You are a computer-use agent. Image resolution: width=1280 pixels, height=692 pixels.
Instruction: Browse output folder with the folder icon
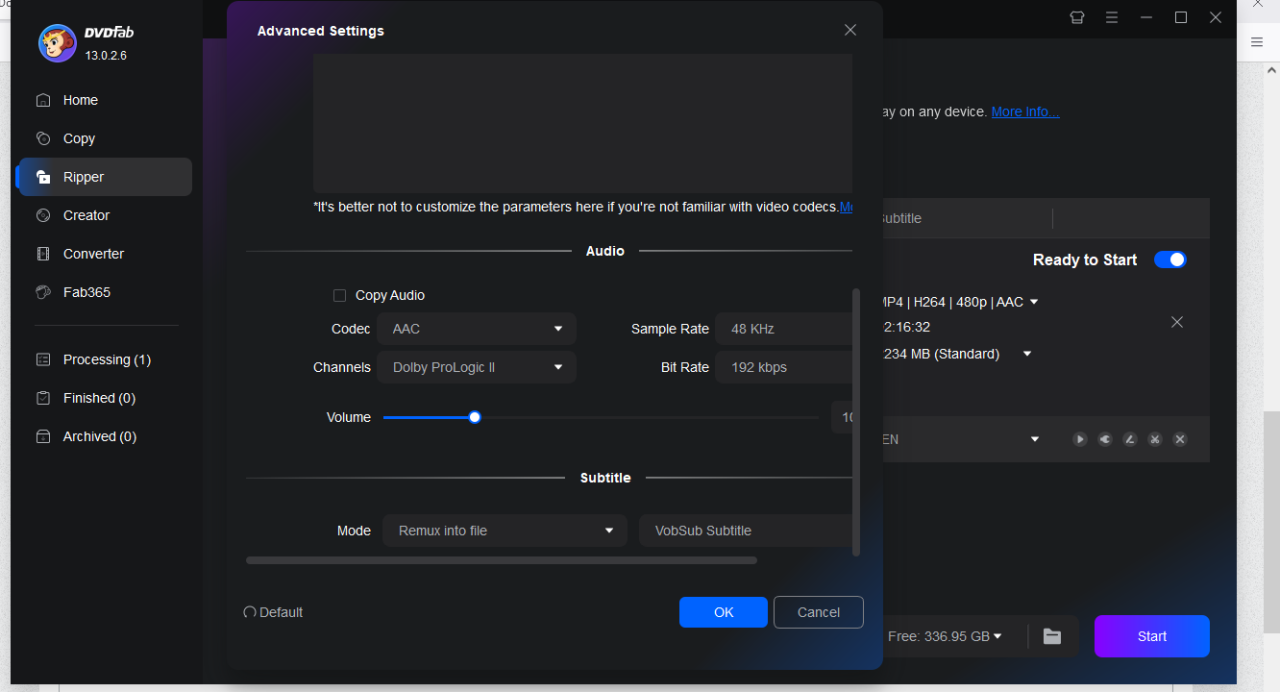click(1052, 636)
